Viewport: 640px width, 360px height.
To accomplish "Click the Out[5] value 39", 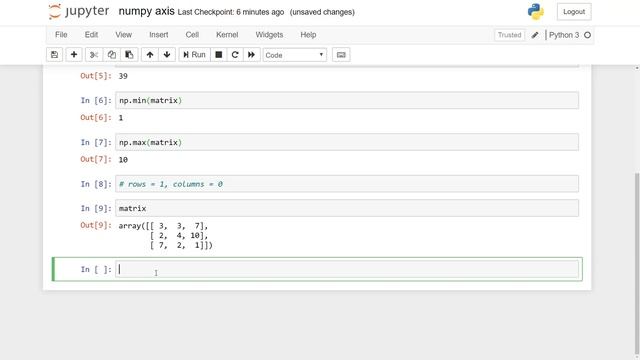I will pos(123,76).
